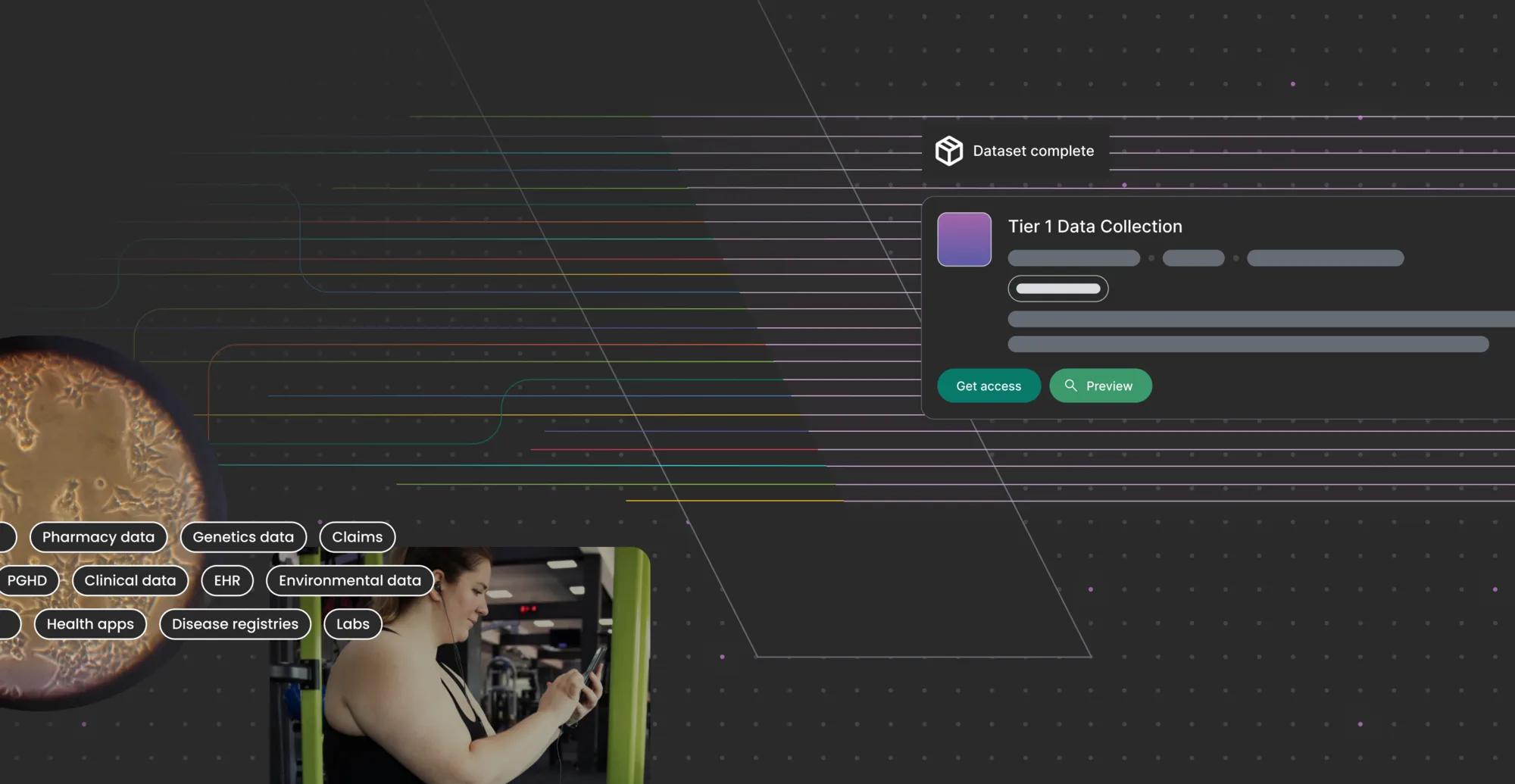Enable the EHR data source chip
Screen dimensions: 1515x784
coord(226,580)
